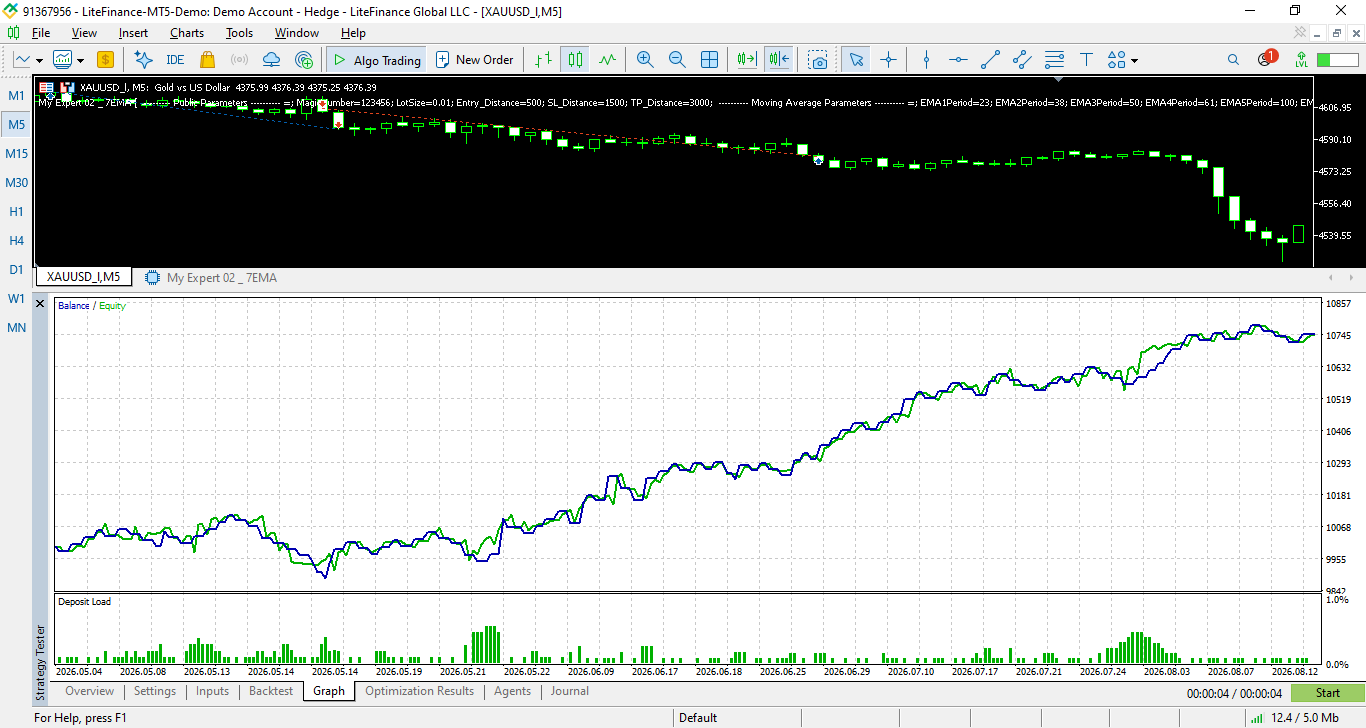Open the Overview tab in Strategy Tester
The image size is (1366, 728).
(90, 691)
